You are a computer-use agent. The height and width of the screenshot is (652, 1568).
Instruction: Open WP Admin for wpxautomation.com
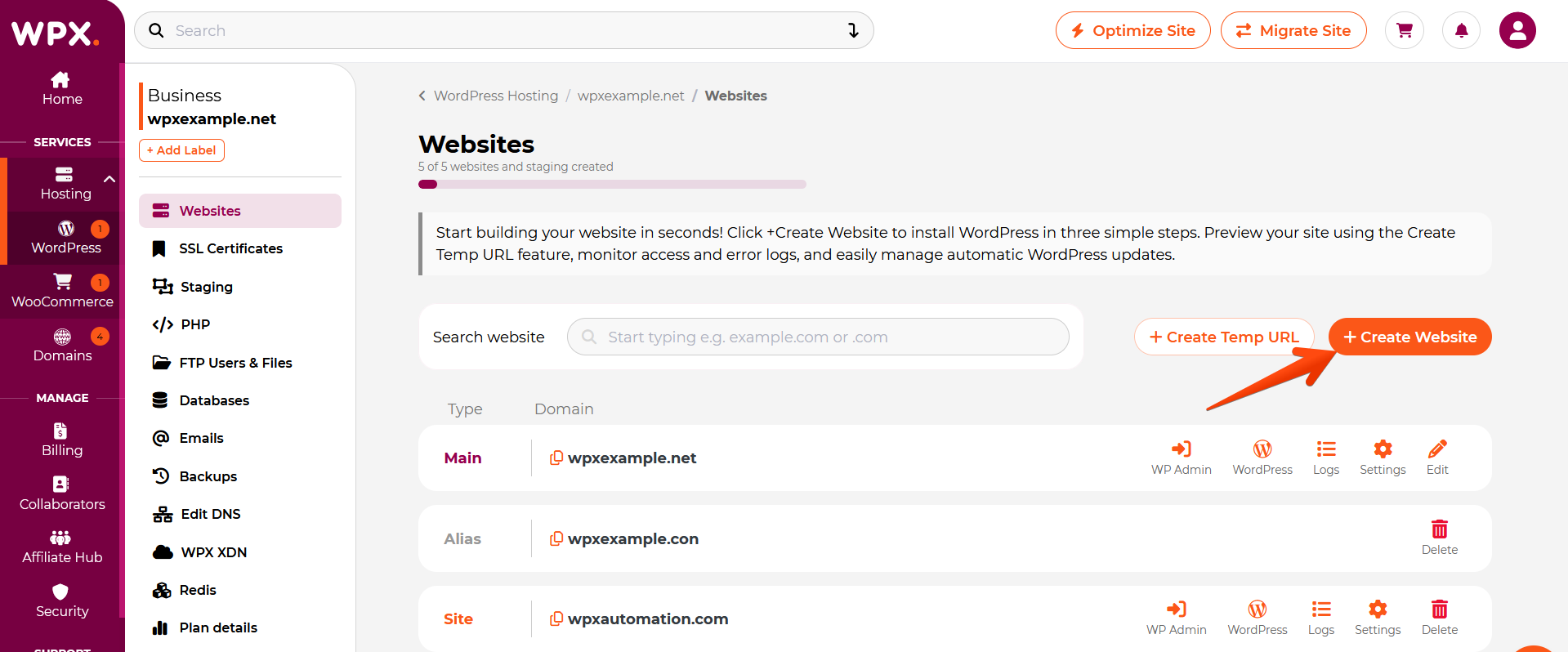(1176, 618)
